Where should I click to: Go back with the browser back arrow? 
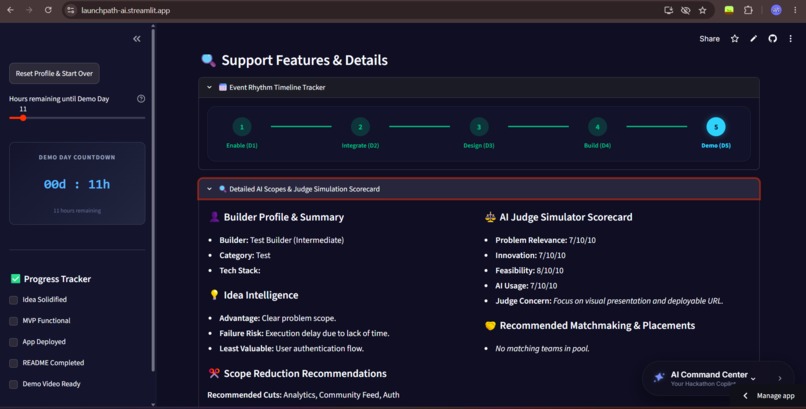click(10, 10)
